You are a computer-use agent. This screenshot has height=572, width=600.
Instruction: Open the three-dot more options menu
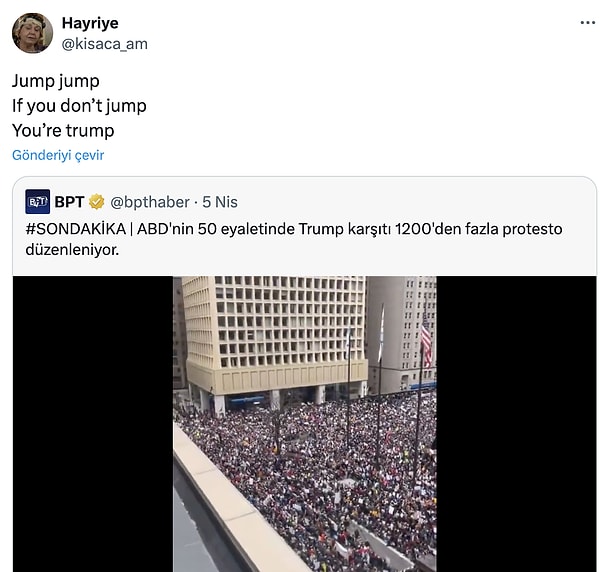point(588,23)
